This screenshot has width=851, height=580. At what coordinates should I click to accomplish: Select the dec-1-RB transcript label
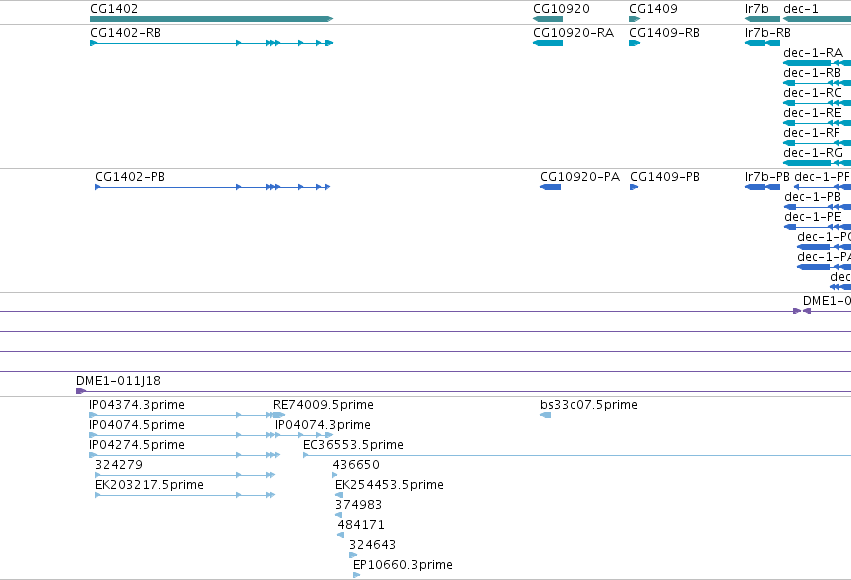coord(812,73)
